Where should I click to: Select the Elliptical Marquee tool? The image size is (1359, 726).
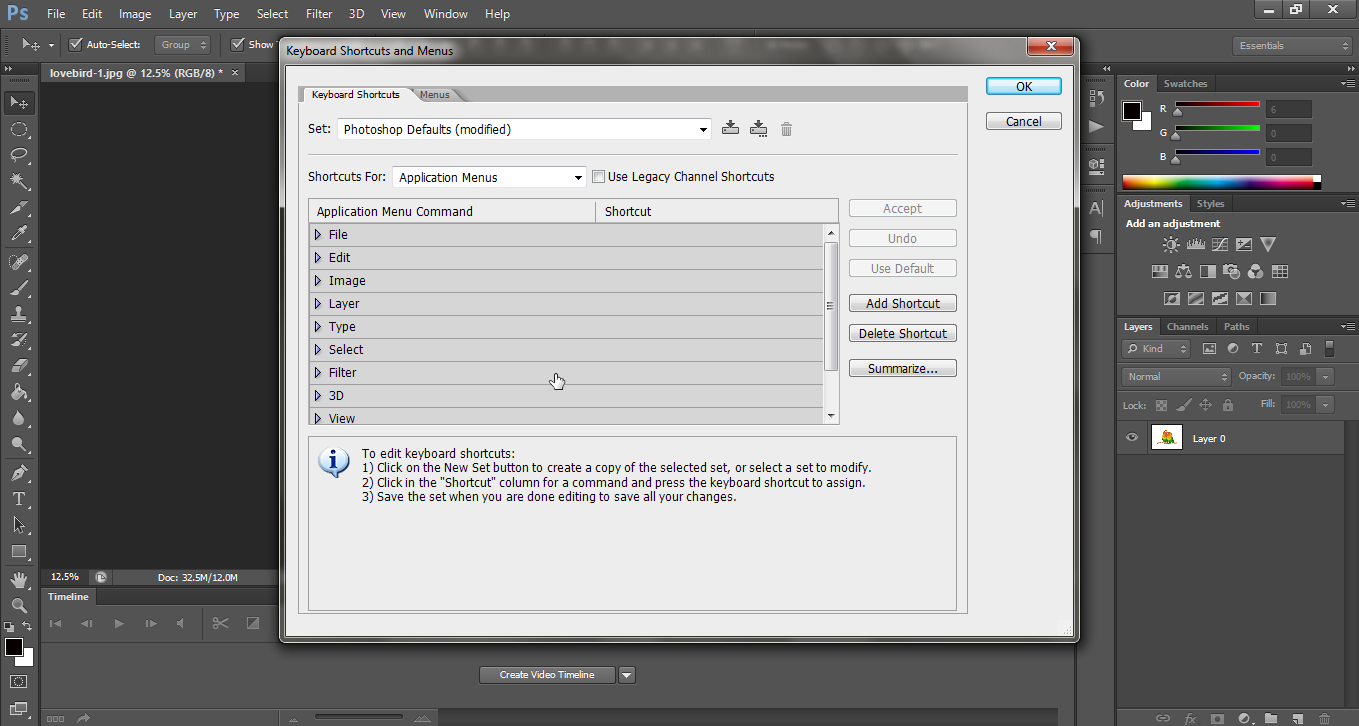pos(19,129)
